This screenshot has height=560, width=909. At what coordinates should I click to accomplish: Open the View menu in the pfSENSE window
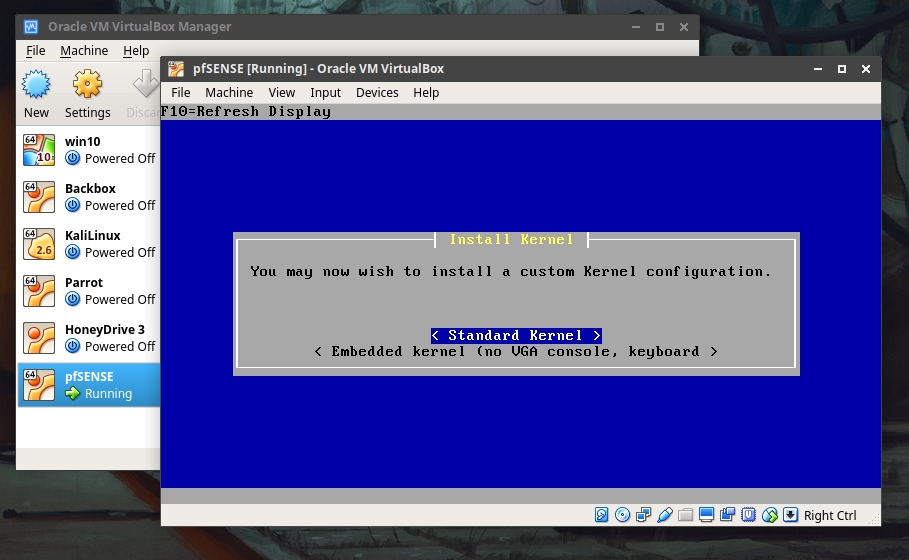pyautogui.click(x=282, y=93)
